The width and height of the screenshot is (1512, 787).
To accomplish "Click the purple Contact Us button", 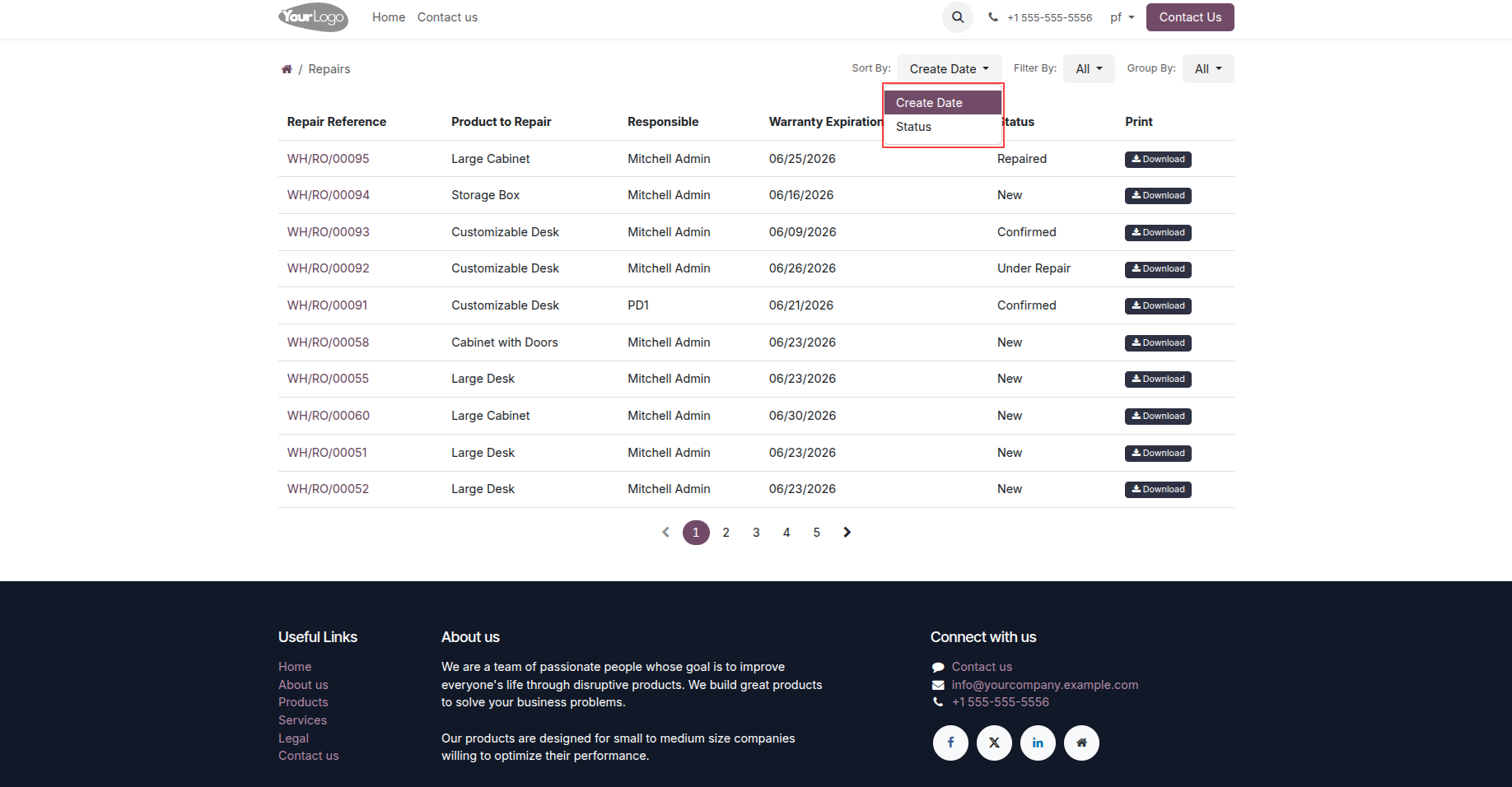I will coord(1190,17).
